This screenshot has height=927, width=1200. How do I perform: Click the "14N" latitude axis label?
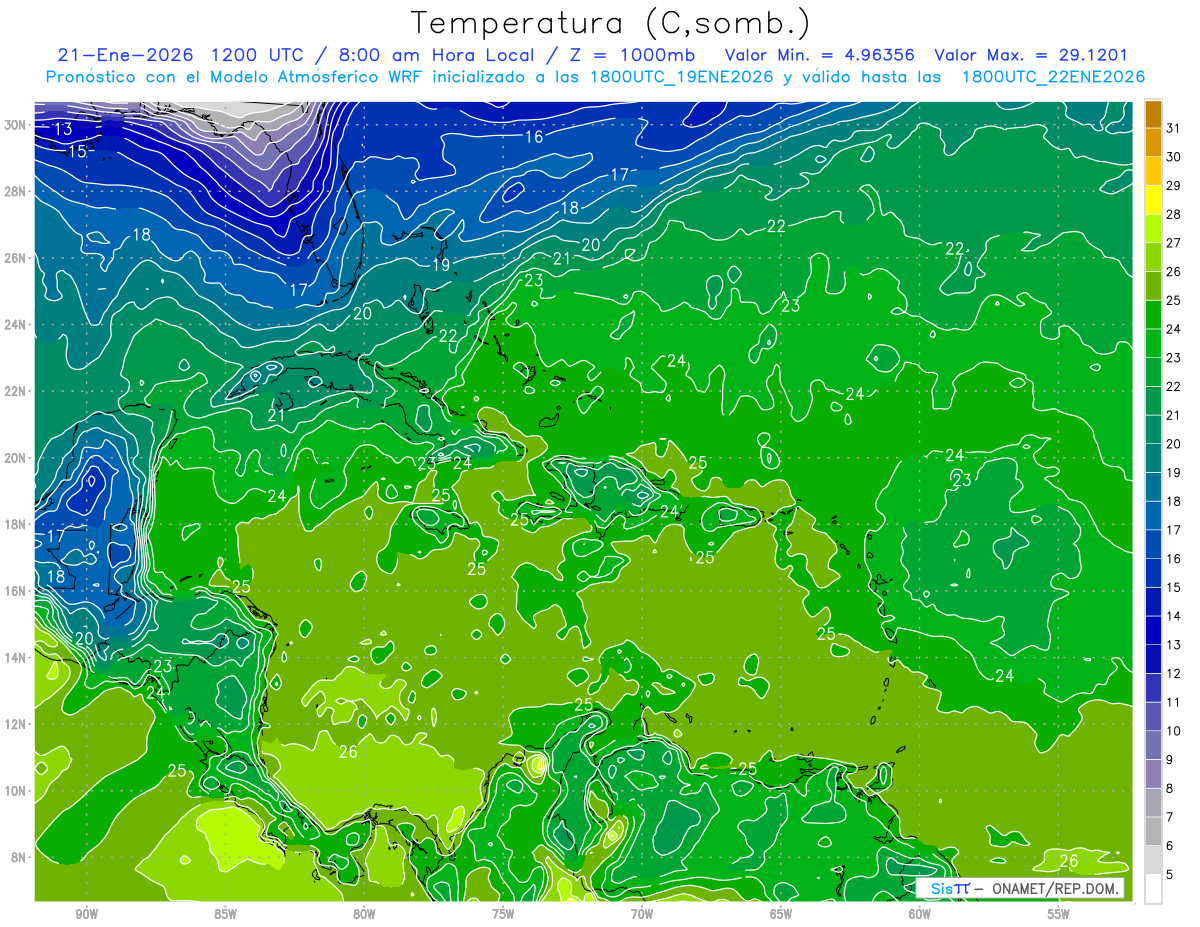point(16,657)
